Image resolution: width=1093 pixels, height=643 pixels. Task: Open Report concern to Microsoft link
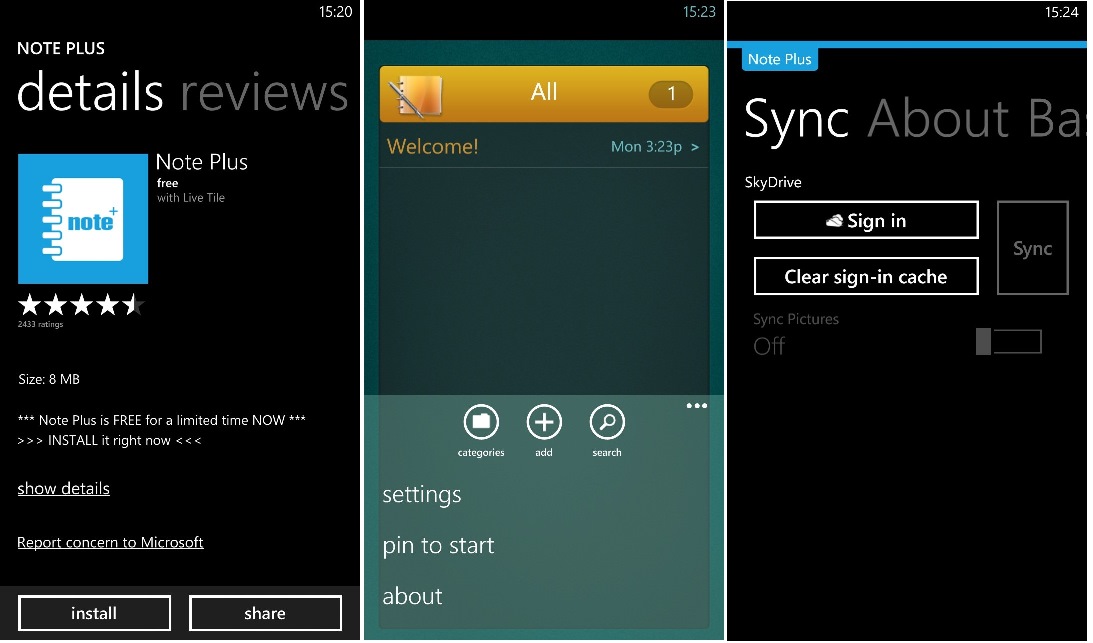coord(110,543)
